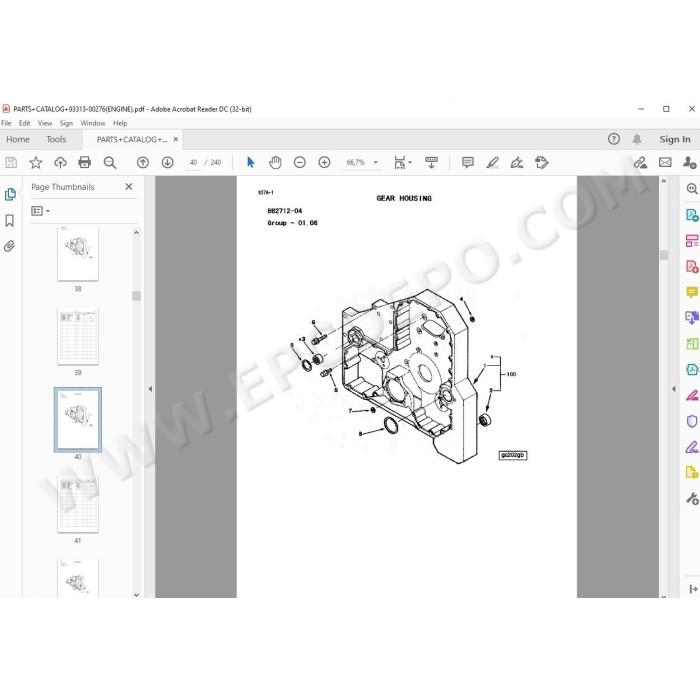Viewport: 700px width, 700px height.
Task: Share a link to the file icon
Action: [641, 162]
